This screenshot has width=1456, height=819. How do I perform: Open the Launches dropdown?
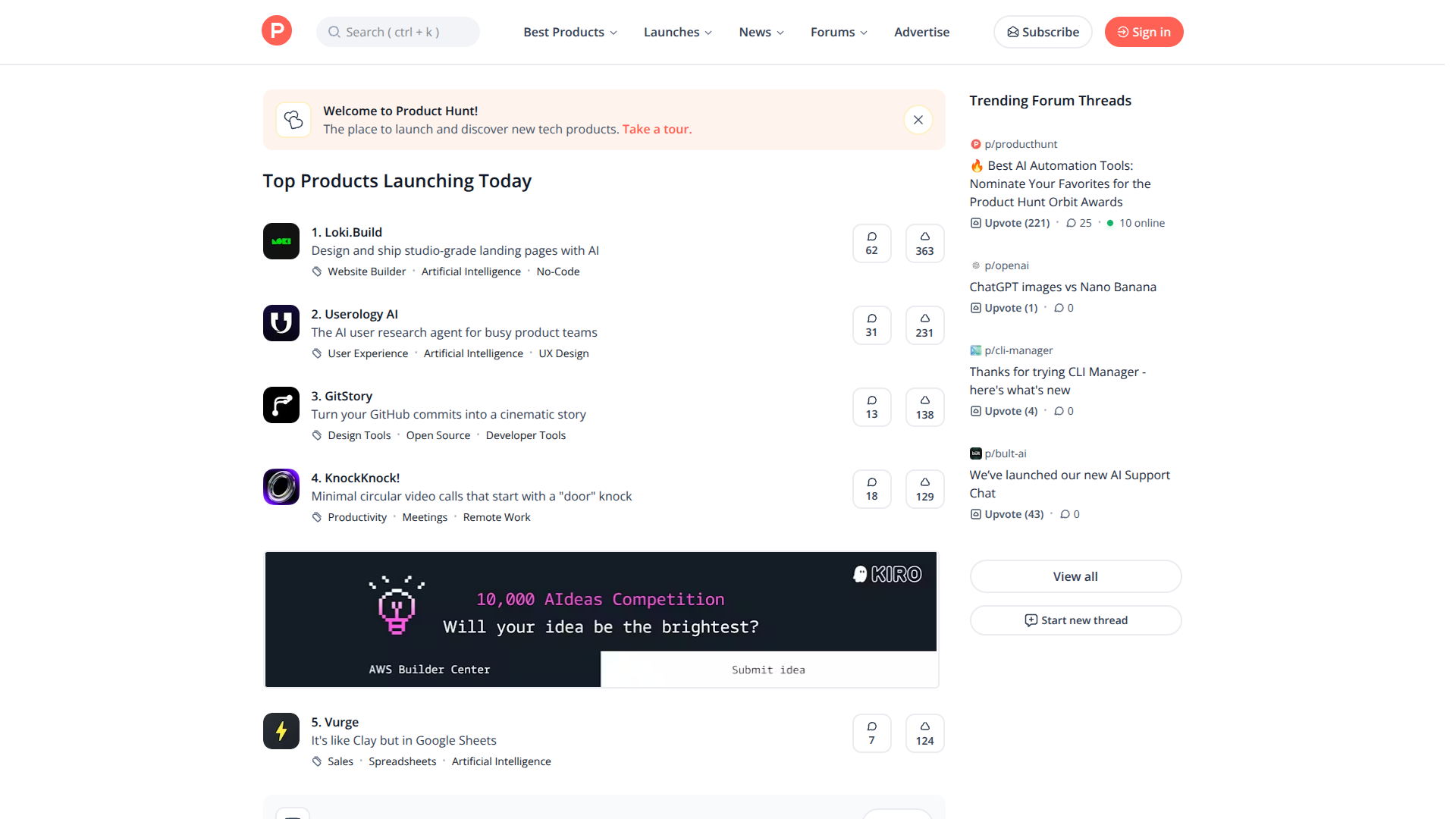[x=677, y=32]
